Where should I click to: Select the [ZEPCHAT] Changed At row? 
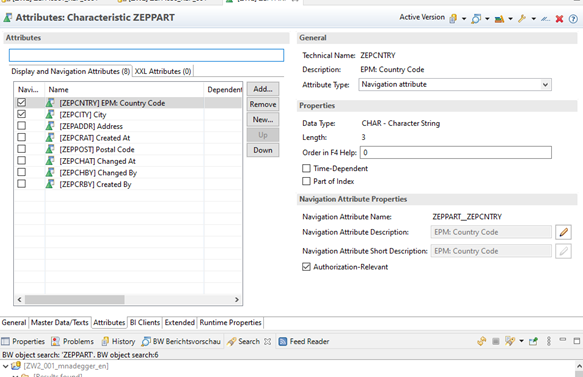pos(128,161)
